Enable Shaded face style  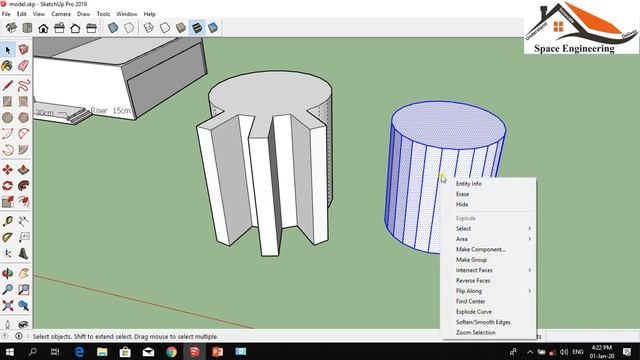(181, 28)
